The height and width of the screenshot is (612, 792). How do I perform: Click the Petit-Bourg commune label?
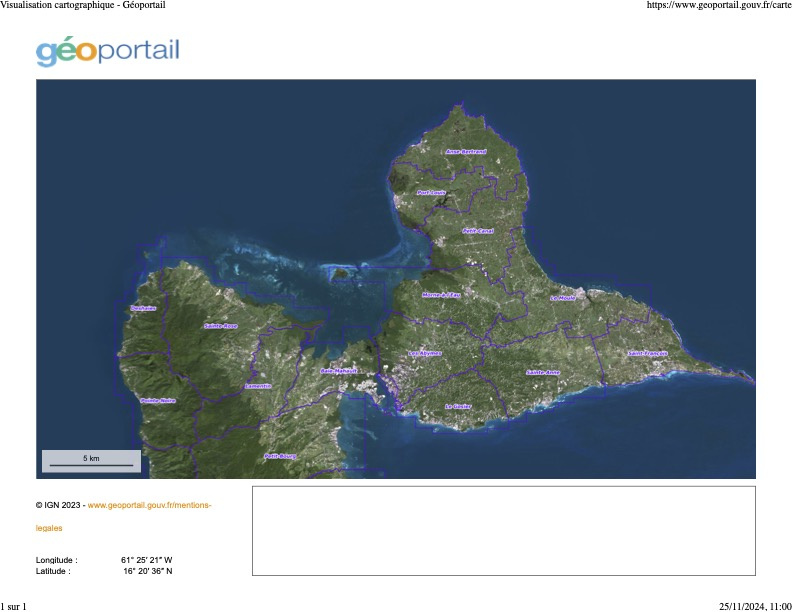280,456
